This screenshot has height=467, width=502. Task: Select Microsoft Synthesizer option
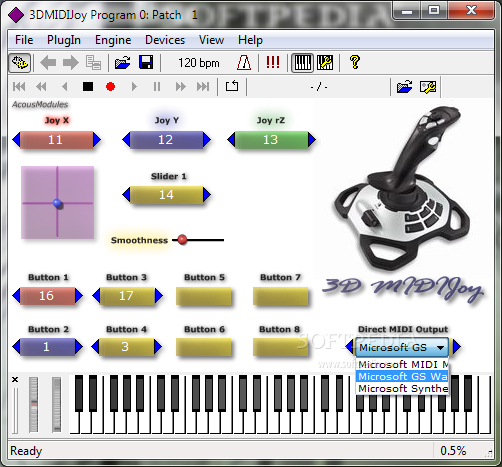(x=402, y=388)
